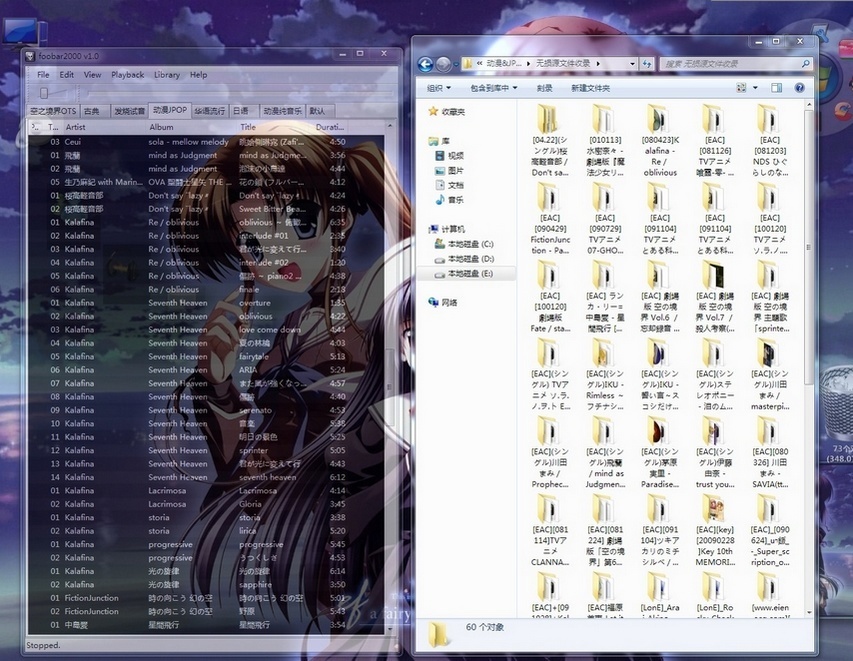Click 刻录 burn button in Explorer

point(544,88)
